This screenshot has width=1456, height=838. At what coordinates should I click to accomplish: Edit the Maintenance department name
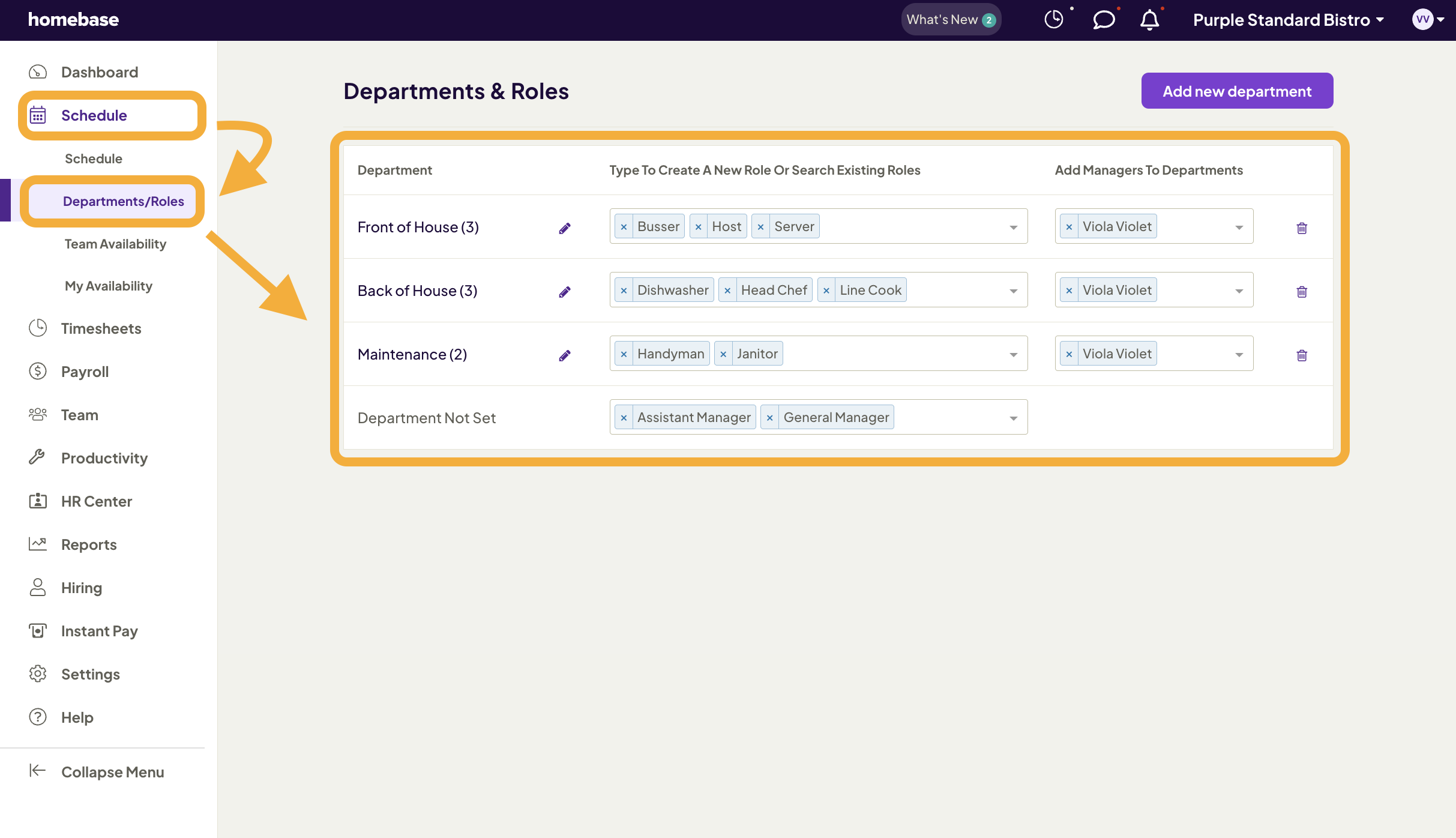(x=565, y=355)
